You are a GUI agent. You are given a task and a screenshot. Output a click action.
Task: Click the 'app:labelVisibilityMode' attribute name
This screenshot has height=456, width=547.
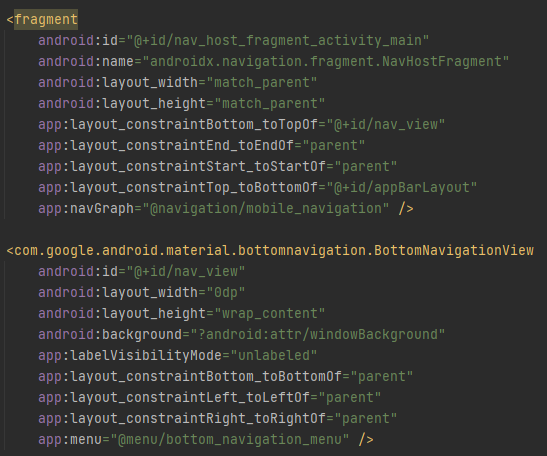(130, 355)
